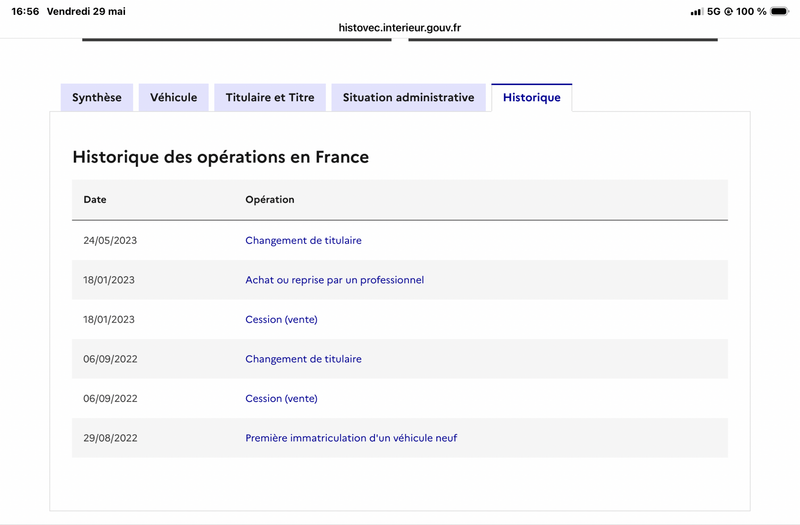This screenshot has width=800, height=525.
Task: Click Changement de titulaire dated 06/09/2022
Action: 303,359
